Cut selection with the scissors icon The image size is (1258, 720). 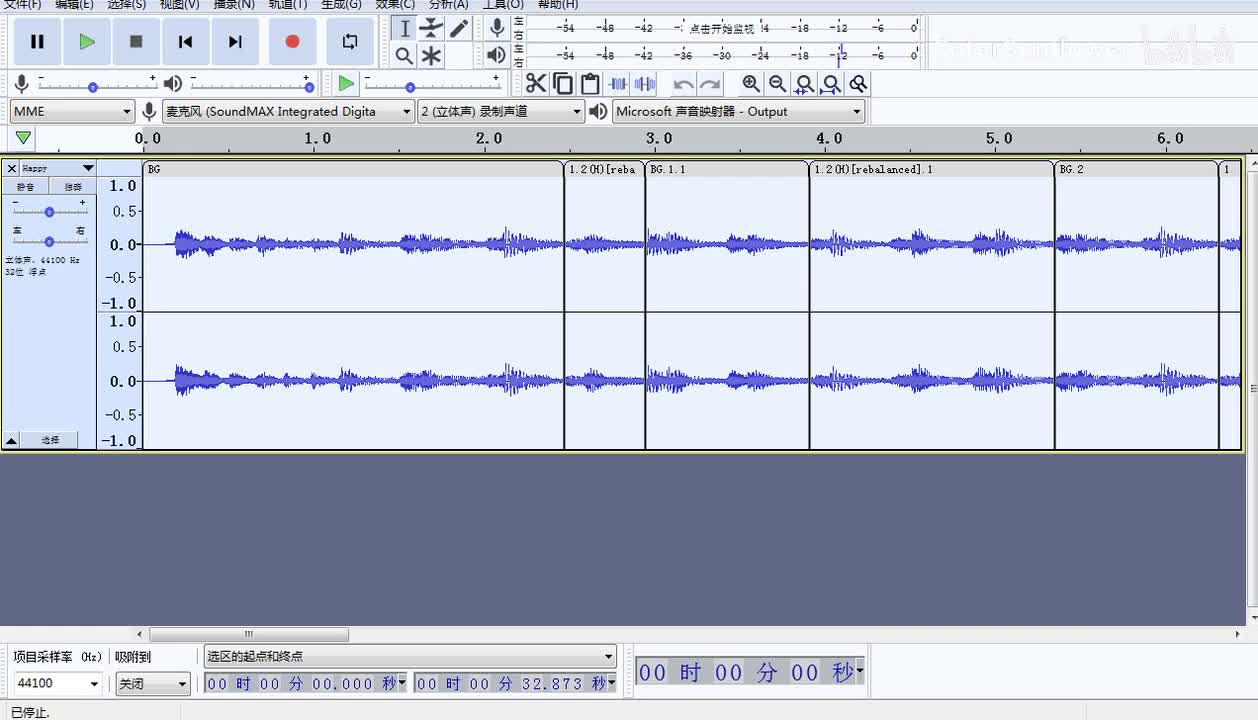pos(536,84)
